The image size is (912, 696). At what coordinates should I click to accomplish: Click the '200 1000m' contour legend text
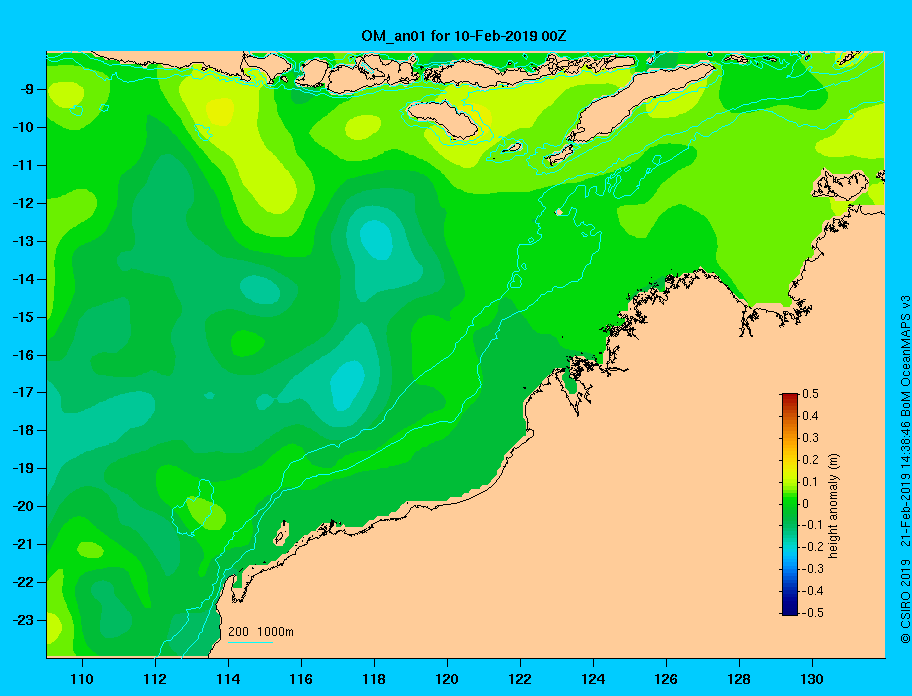pyautogui.click(x=261, y=631)
